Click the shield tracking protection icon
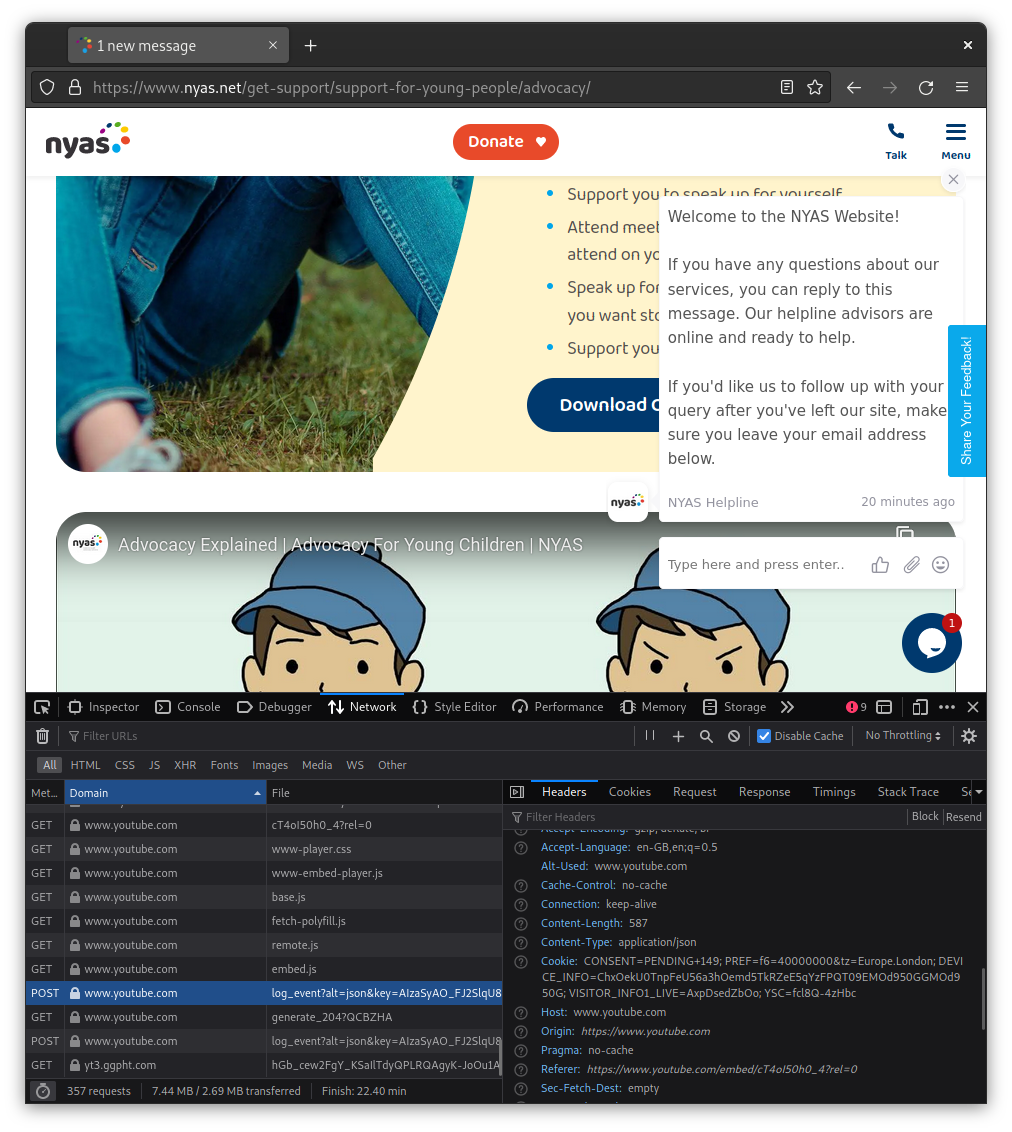Viewport: 1012px width, 1132px height. [x=47, y=87]
